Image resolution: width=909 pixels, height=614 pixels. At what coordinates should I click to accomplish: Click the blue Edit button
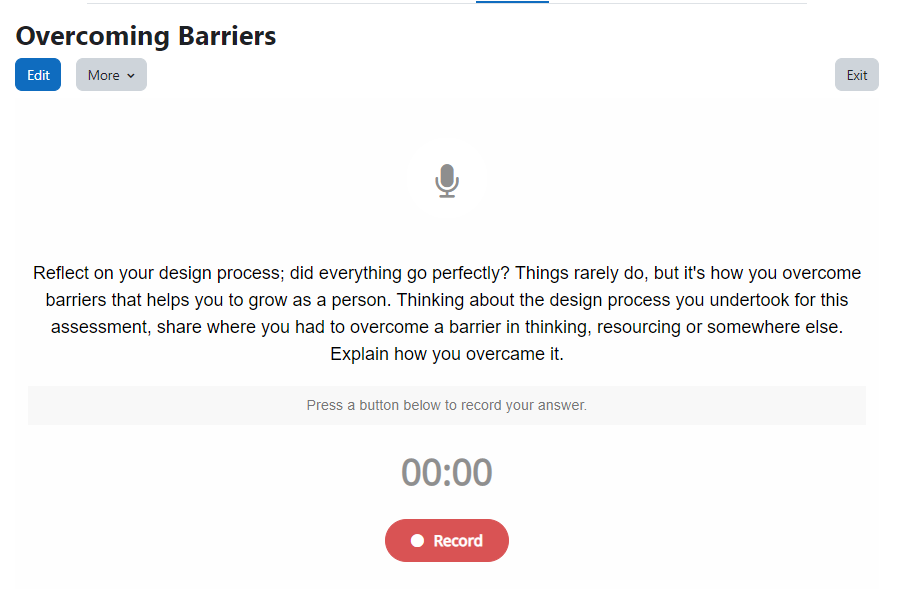(x=38, y=75)
